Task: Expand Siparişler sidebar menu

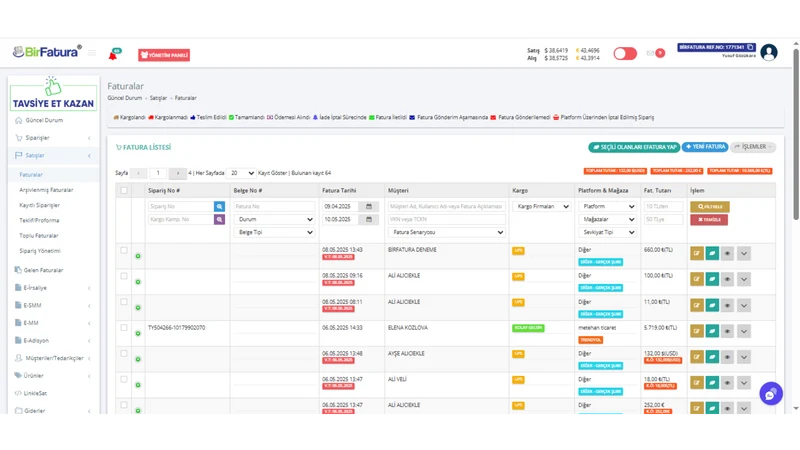Action: pyautogui.click(x=53, y=138)
